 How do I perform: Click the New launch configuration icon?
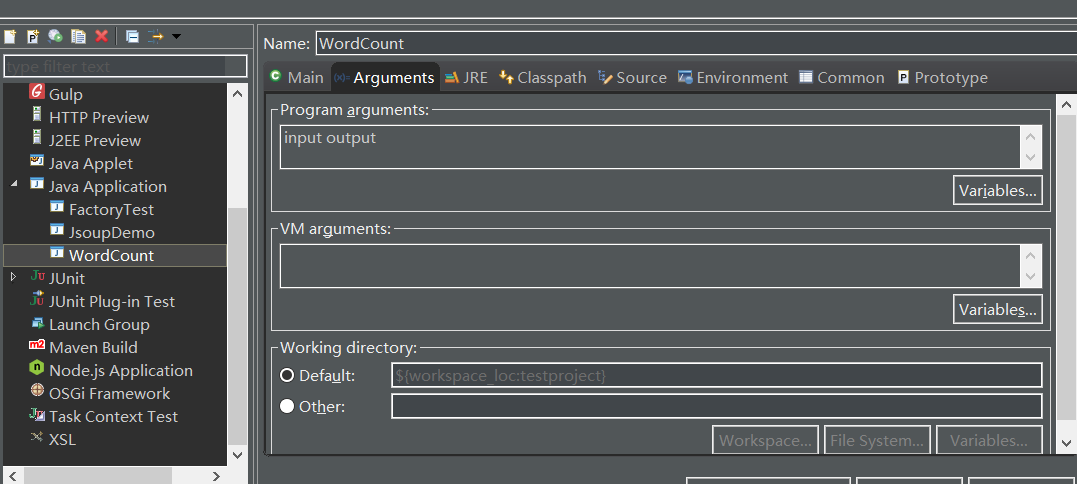(x=10, y=36)
